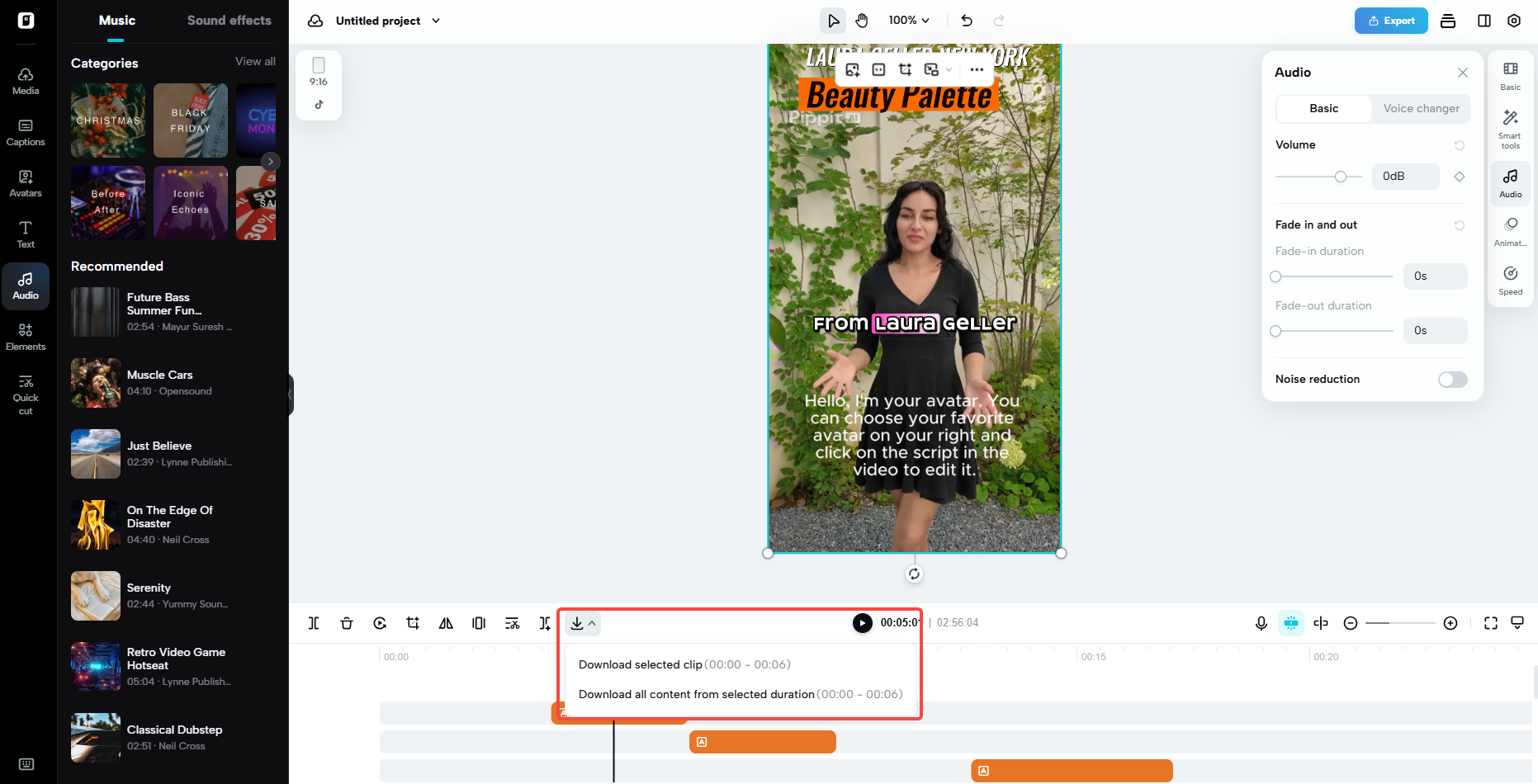Start voice recording with microphone icon
Screen dimensions: 1538x784
tap(1261, 623)
